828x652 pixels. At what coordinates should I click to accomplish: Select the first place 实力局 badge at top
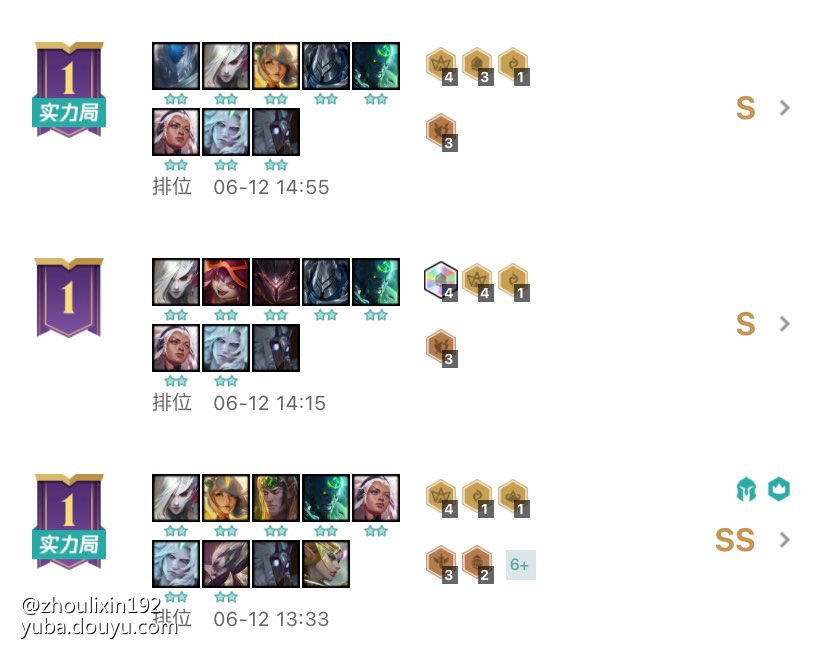click(x=69, y=89)
